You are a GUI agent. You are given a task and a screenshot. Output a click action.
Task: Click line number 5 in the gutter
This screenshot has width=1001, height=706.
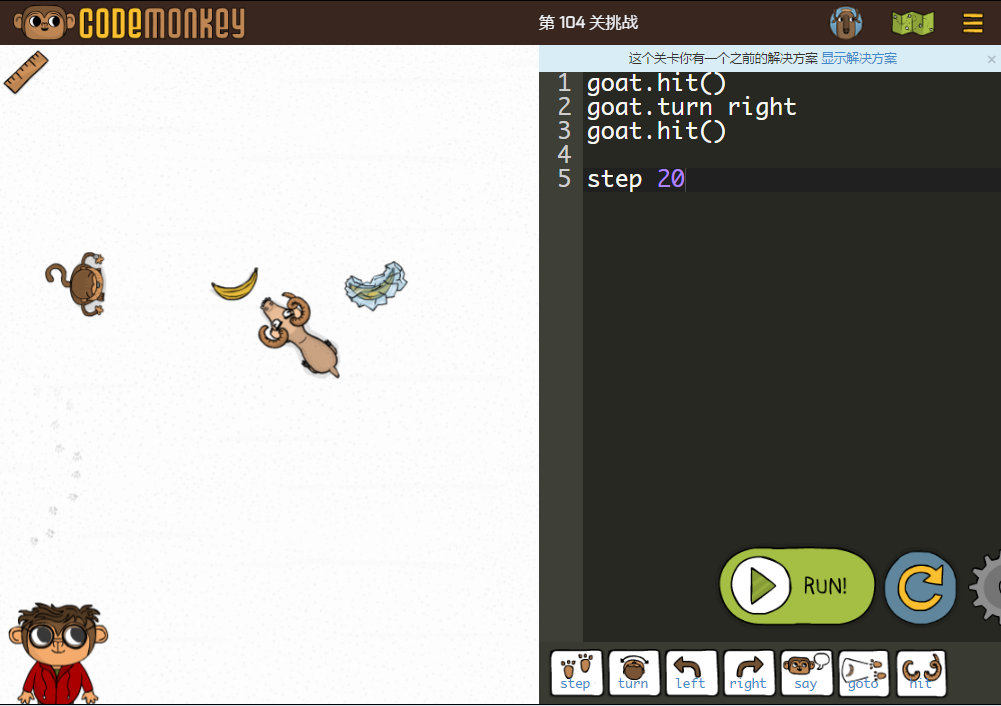pos(564,179)
